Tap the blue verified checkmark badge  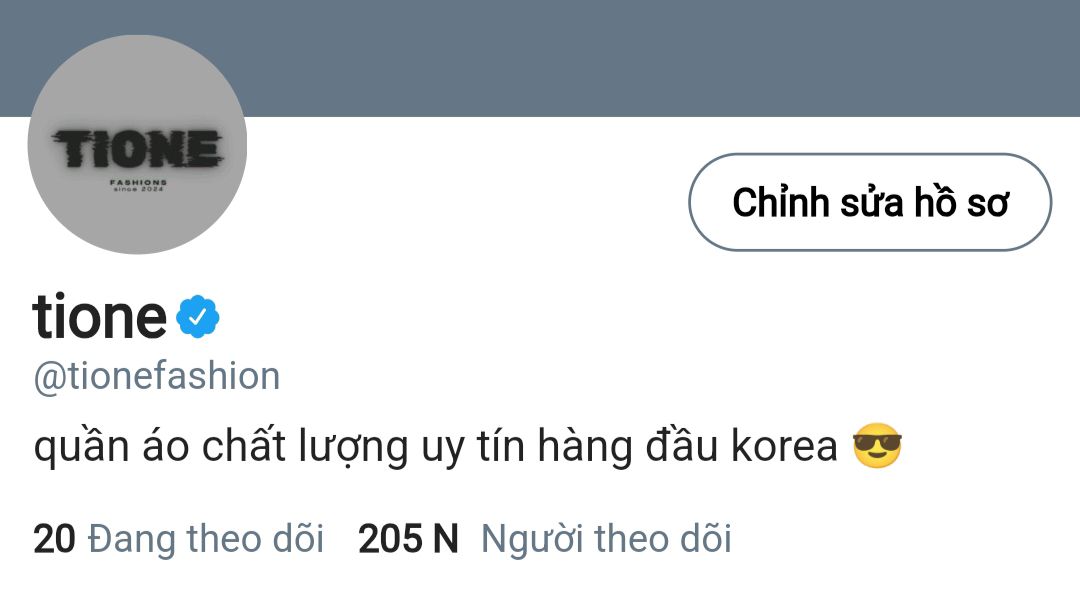point(198,316)
